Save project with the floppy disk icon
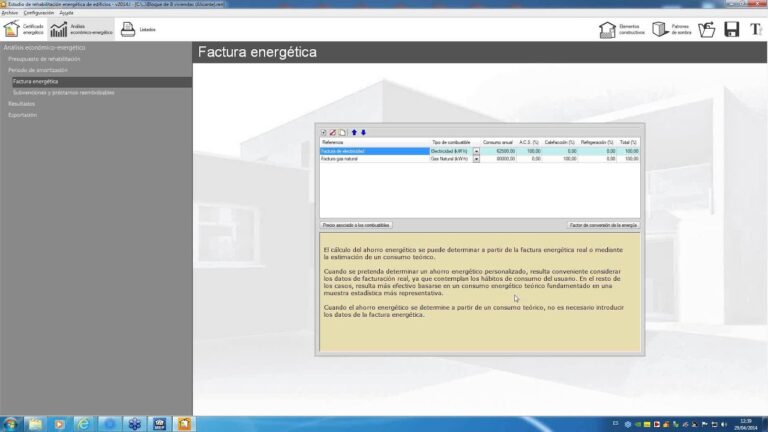The height and width of the screenshot is (432, 768). point(731,30)
